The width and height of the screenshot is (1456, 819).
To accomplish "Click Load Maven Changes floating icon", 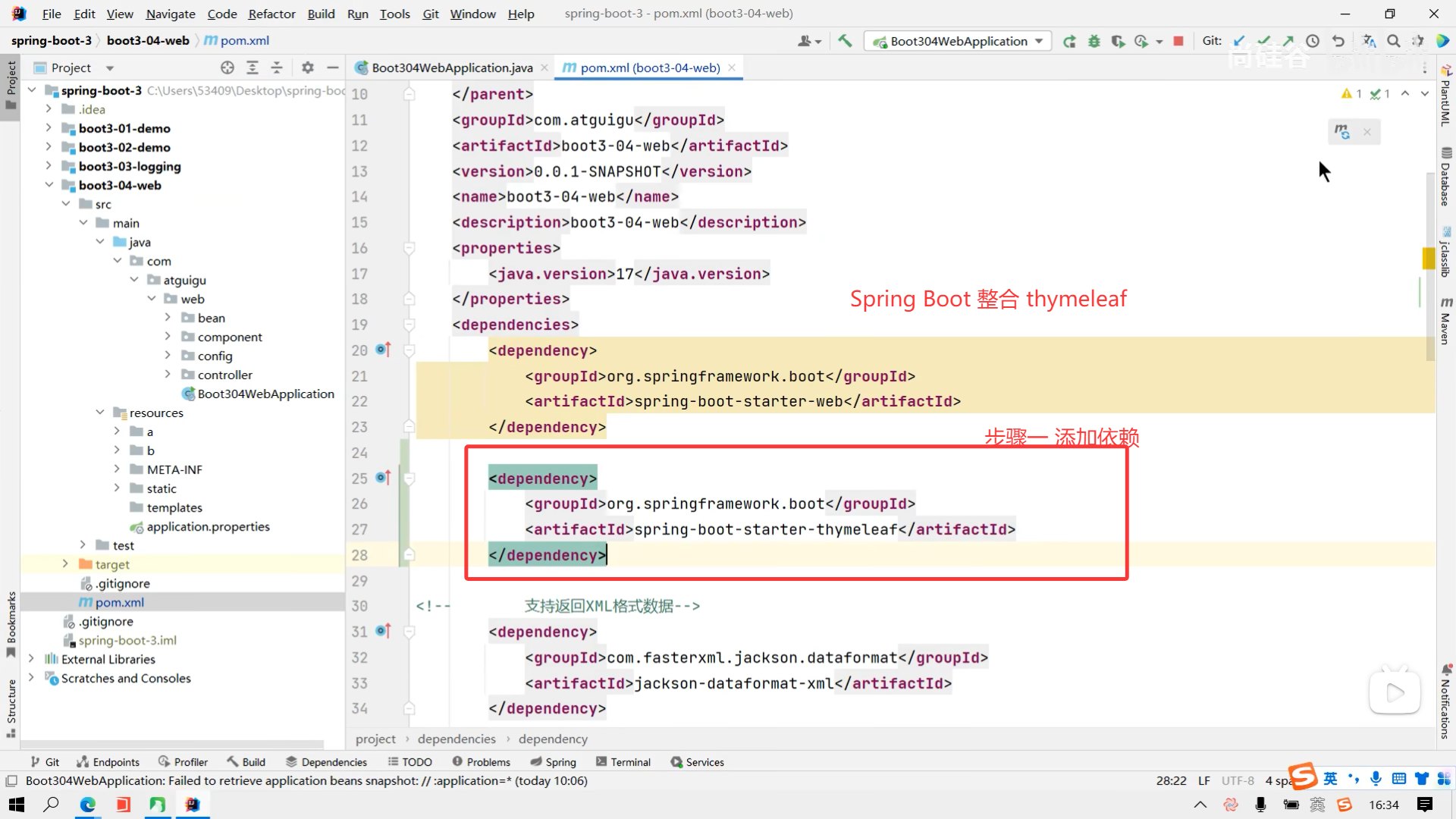I will [1342, 132].
